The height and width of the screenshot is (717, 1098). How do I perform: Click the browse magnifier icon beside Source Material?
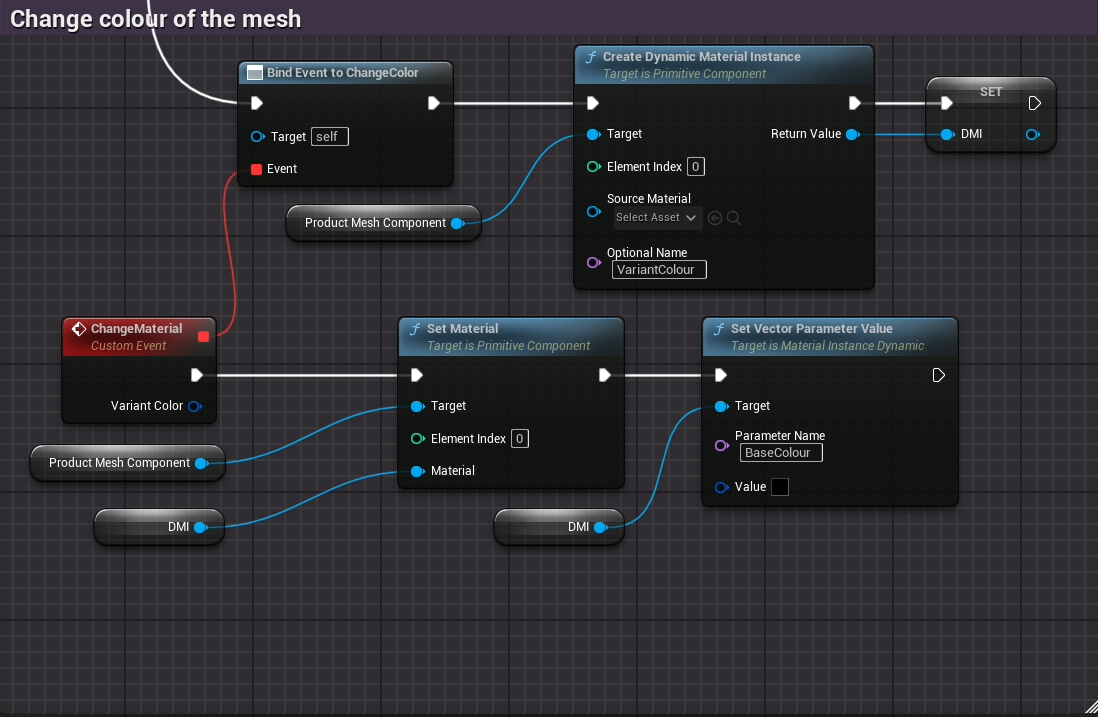click(x=734, y=218)
